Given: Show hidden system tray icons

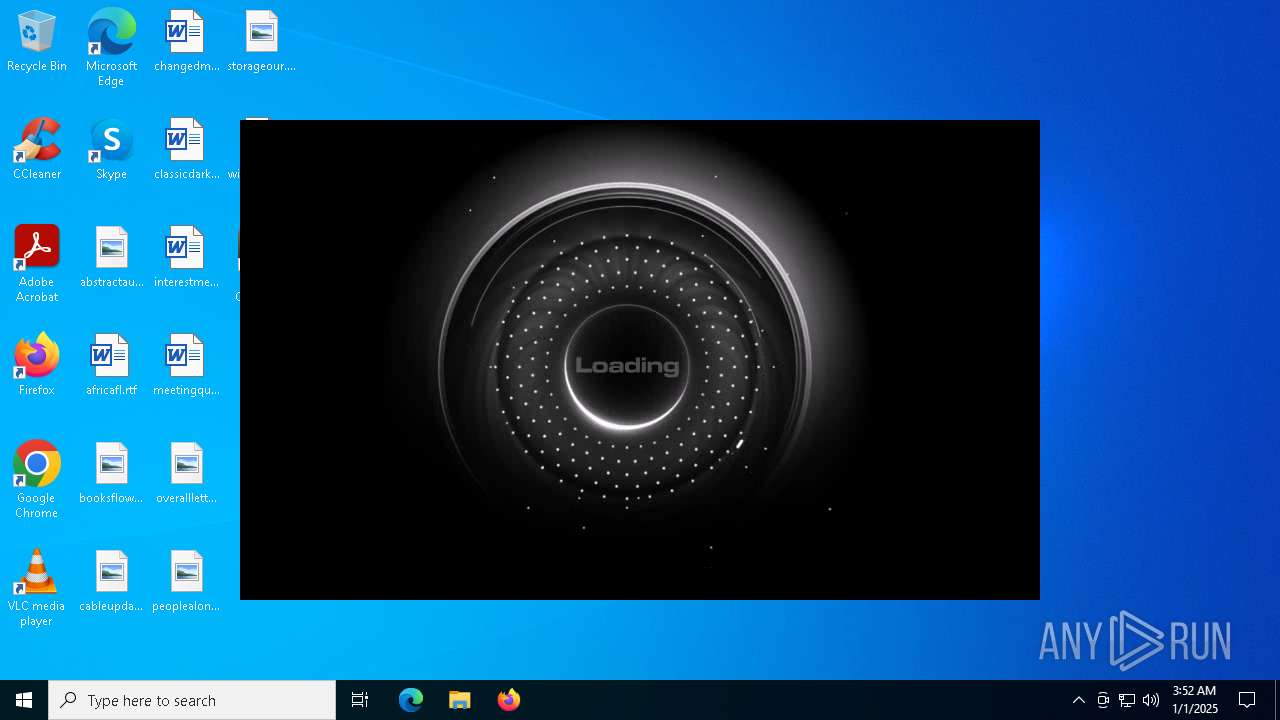Looking at the screenshot, I should pos(1079,700).
